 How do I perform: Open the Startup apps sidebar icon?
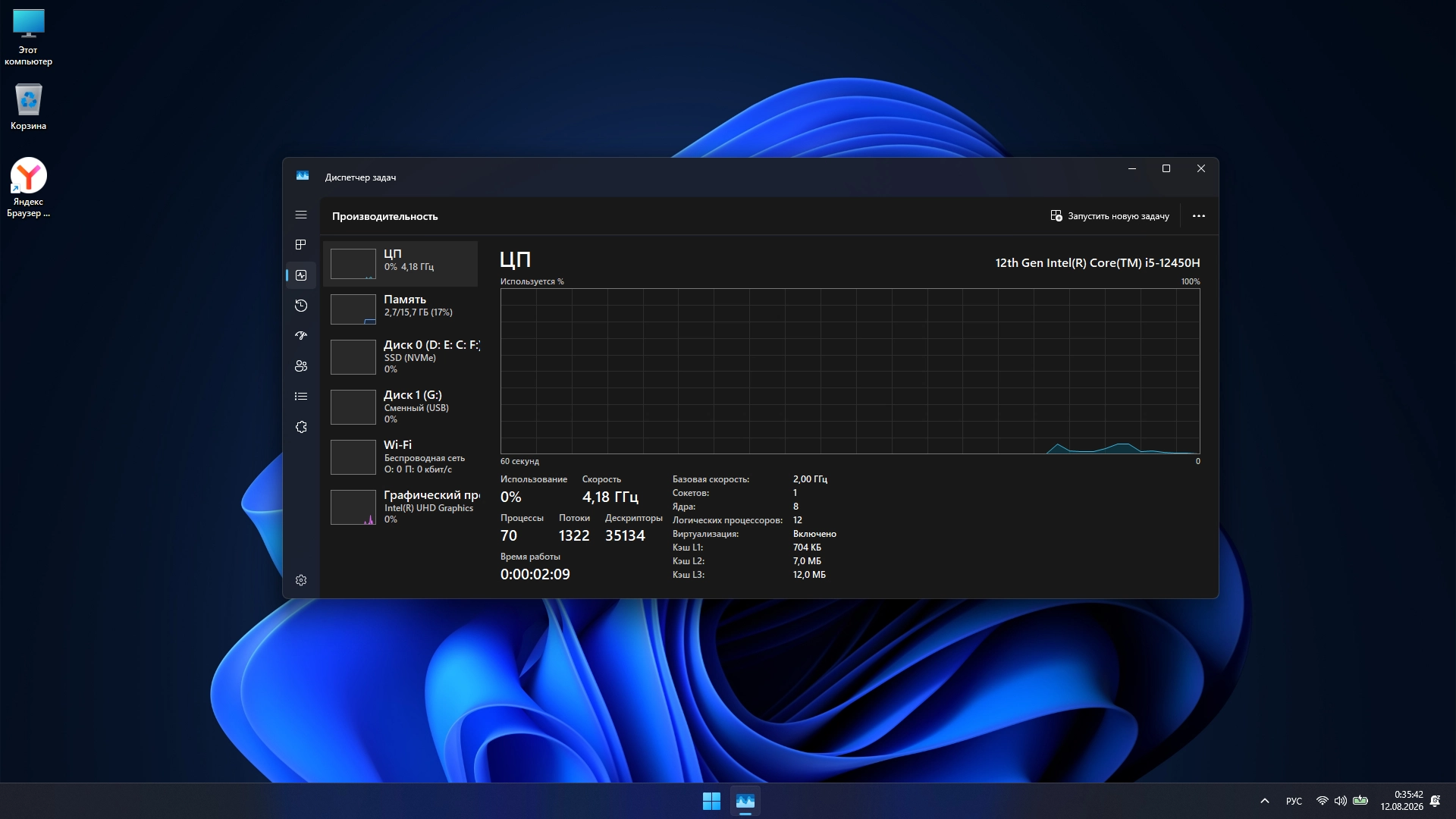[x=301, y=335]
